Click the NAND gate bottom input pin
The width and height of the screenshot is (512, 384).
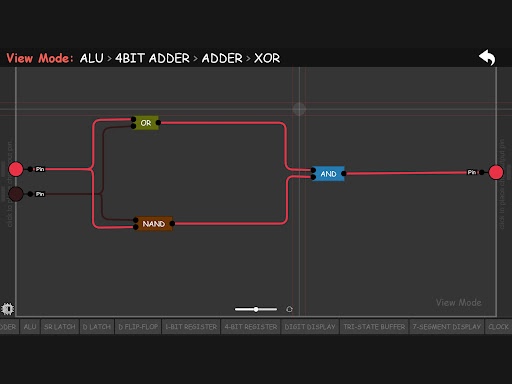pyautogui.click(x=135, y=227)
